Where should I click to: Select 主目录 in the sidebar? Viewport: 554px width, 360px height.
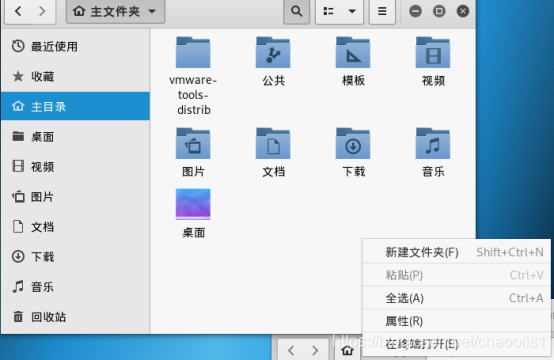[x=75, y=106]
